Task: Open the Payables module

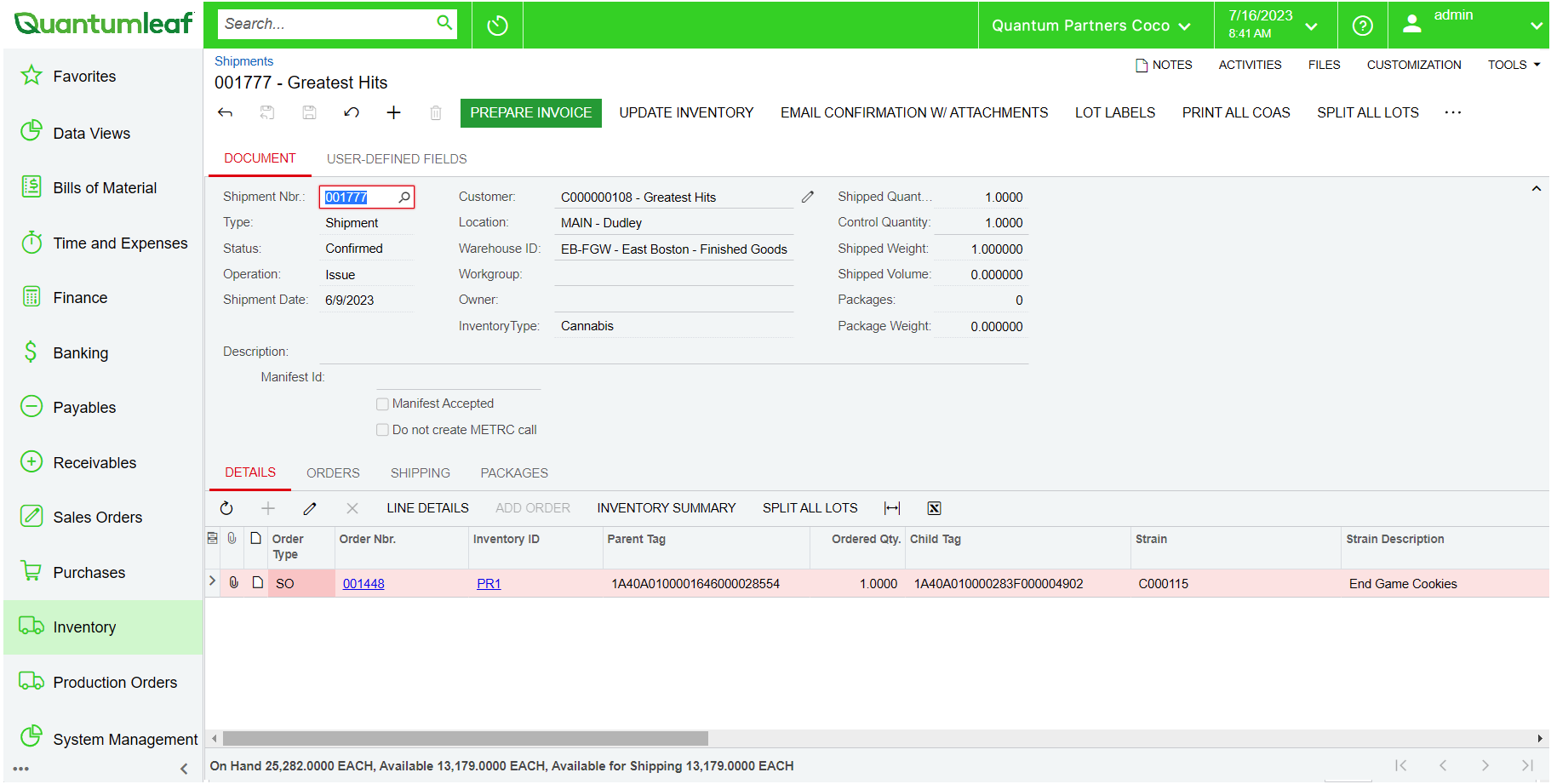Action: (x=84, y=408)
